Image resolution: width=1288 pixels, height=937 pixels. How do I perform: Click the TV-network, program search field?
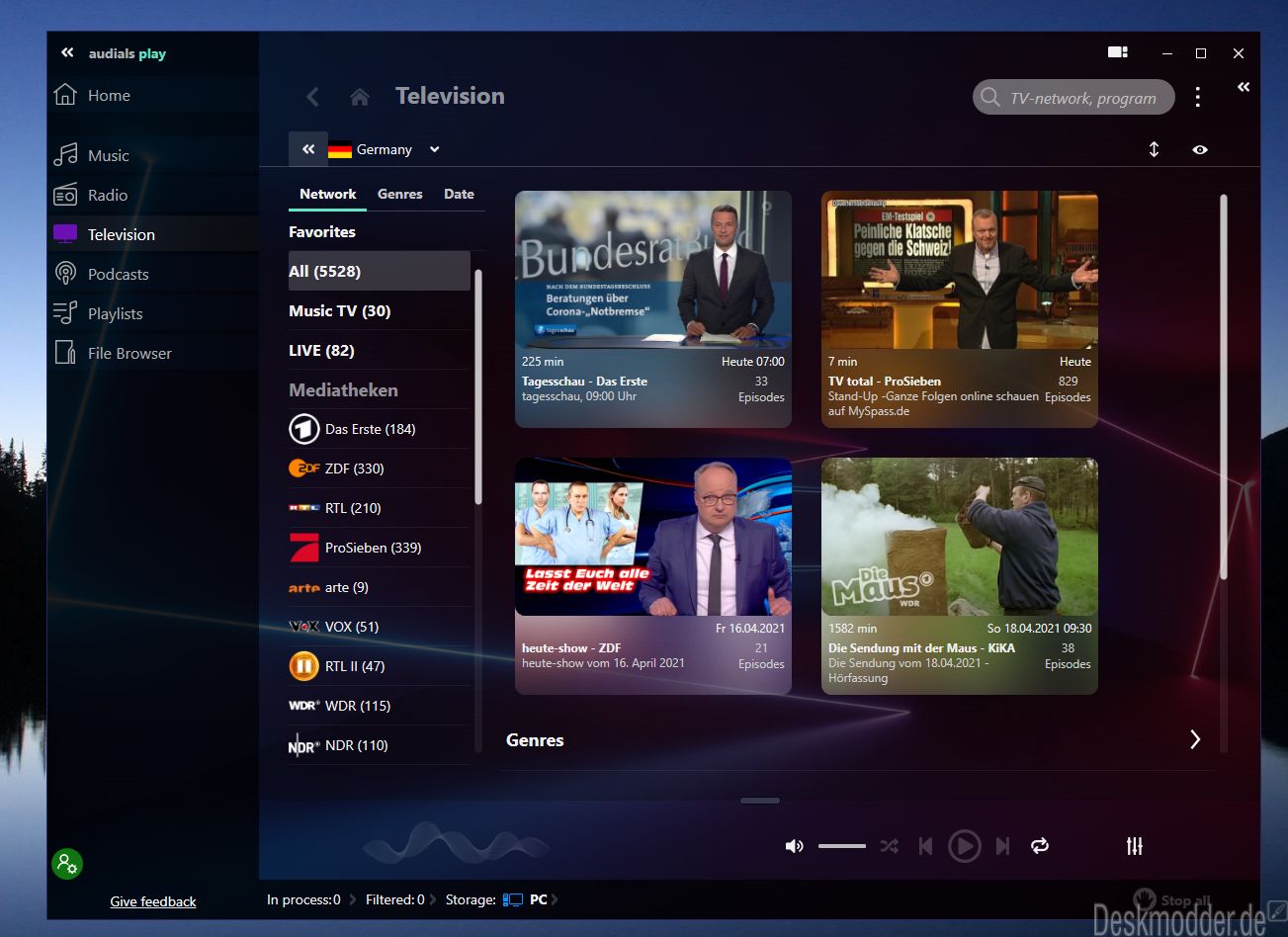tap(1074, 97)
